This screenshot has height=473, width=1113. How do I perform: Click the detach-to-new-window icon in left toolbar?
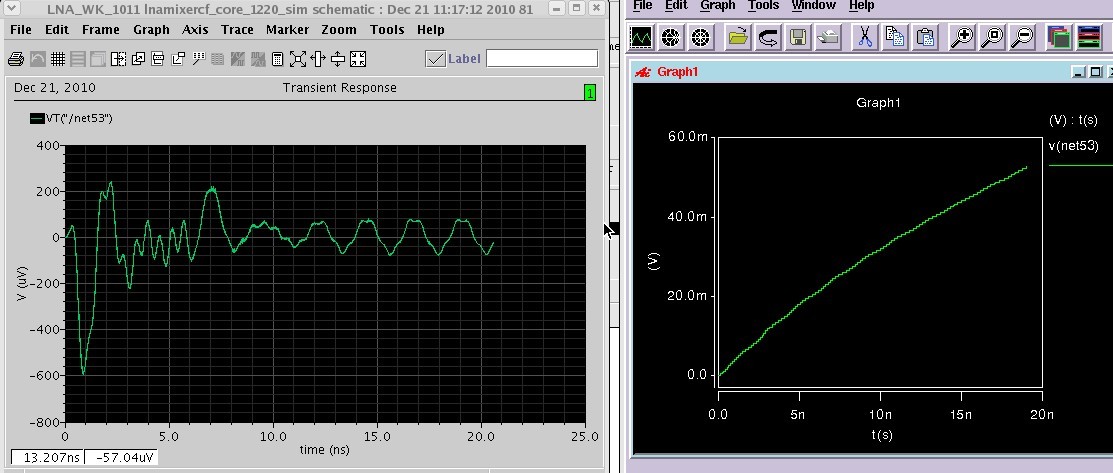178,59
